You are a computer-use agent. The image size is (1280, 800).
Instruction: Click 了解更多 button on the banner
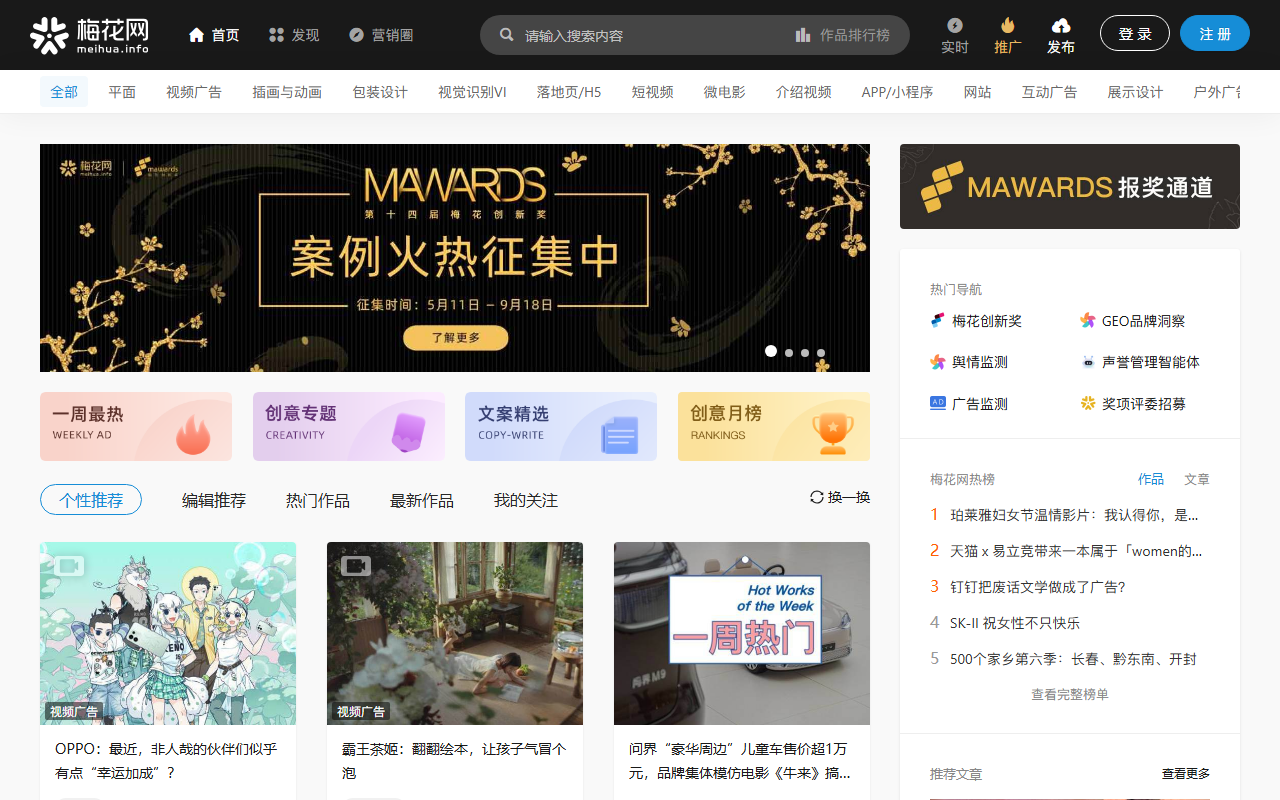coord(456,338)
